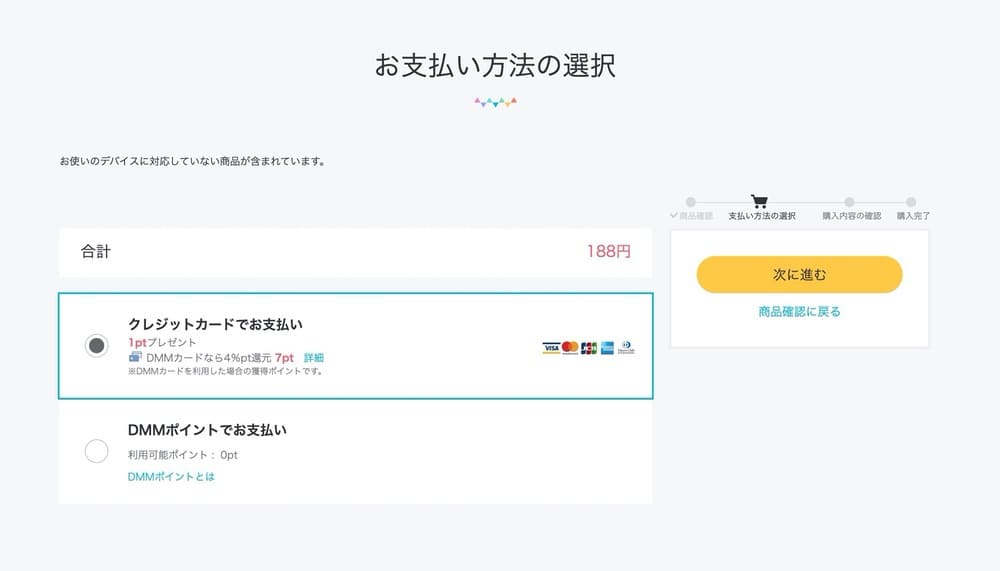
Task: Click the Diners Club logo
Action: pyautogui.click(x=626, y=348)
